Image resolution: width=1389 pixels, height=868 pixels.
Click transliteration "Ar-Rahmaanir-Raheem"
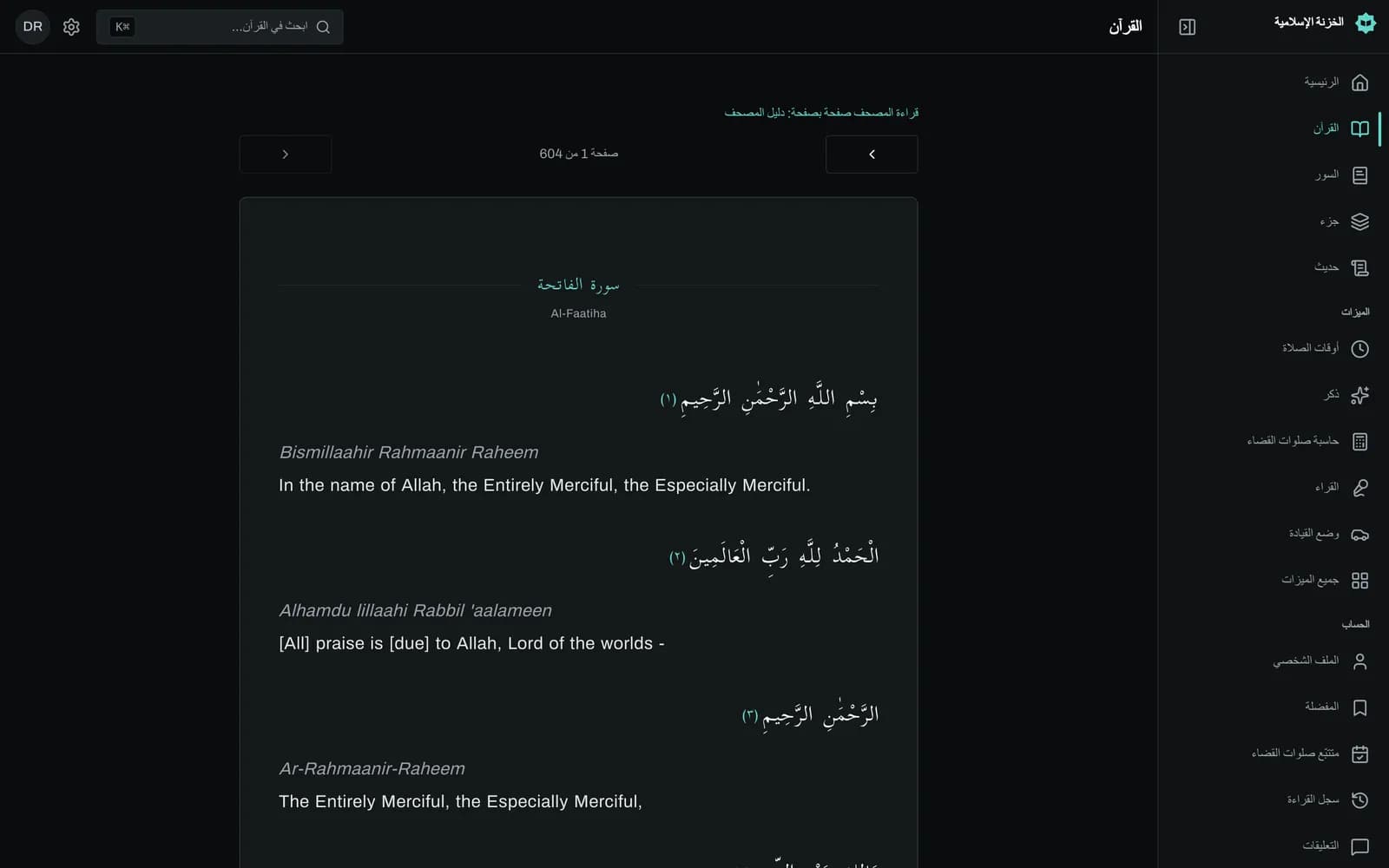point(372,768)
